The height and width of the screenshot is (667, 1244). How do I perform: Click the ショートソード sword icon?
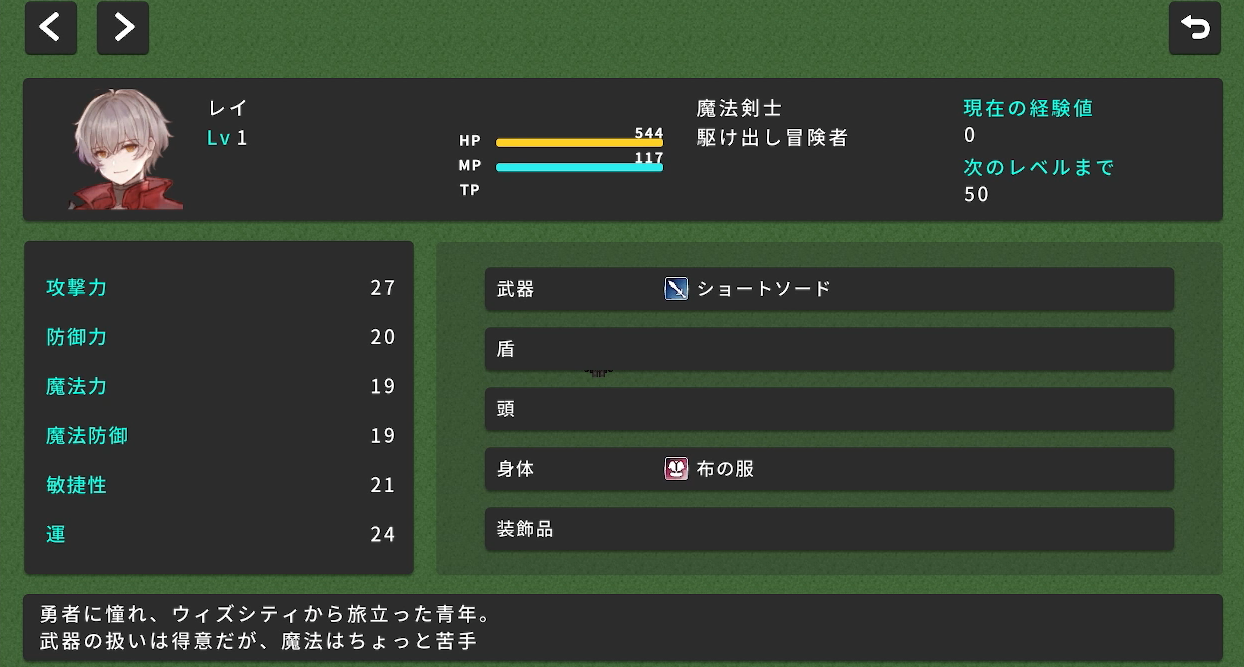pos(677,289)
